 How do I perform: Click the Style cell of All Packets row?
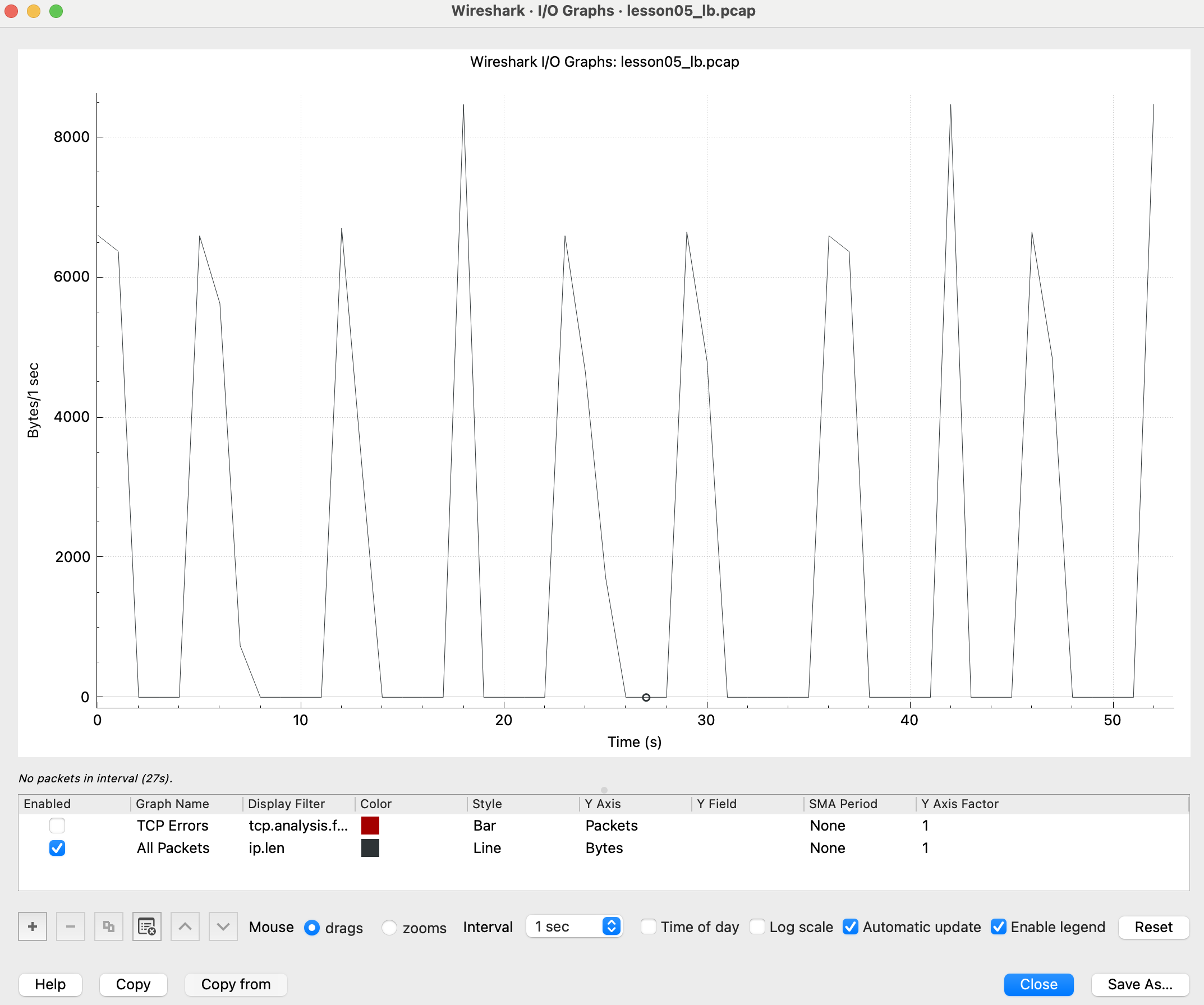pos(487,848)
